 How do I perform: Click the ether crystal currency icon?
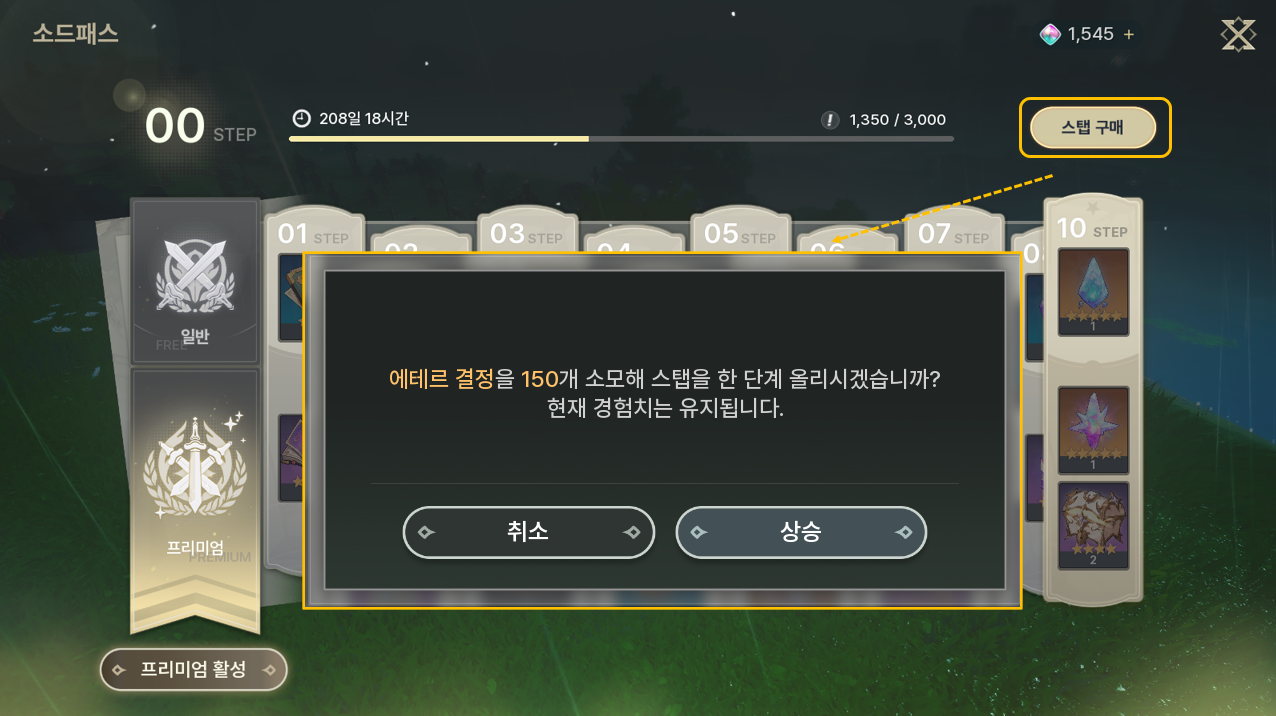point(1050,35)
